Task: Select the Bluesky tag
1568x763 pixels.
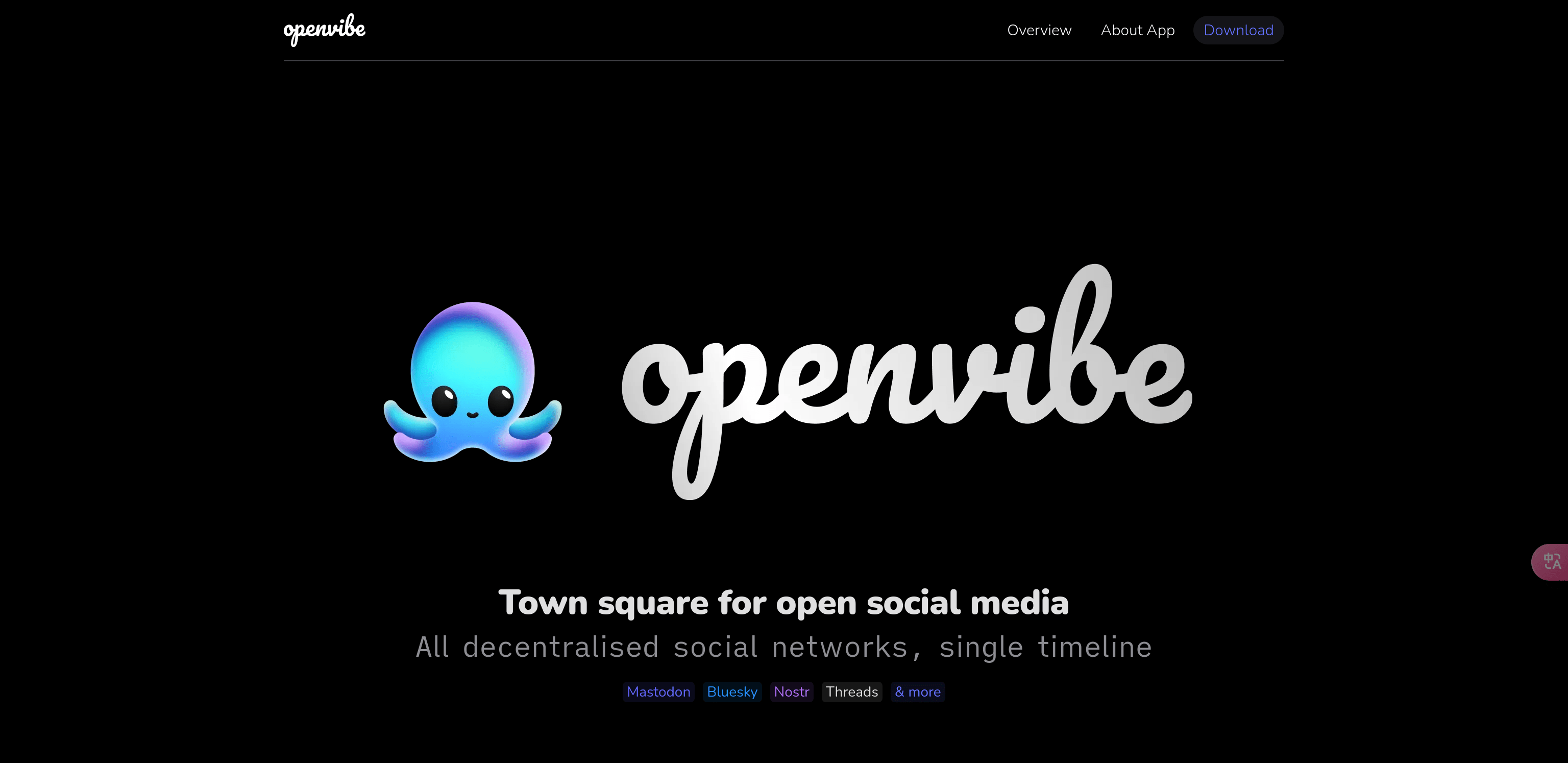Action: [x=731, y=692]
